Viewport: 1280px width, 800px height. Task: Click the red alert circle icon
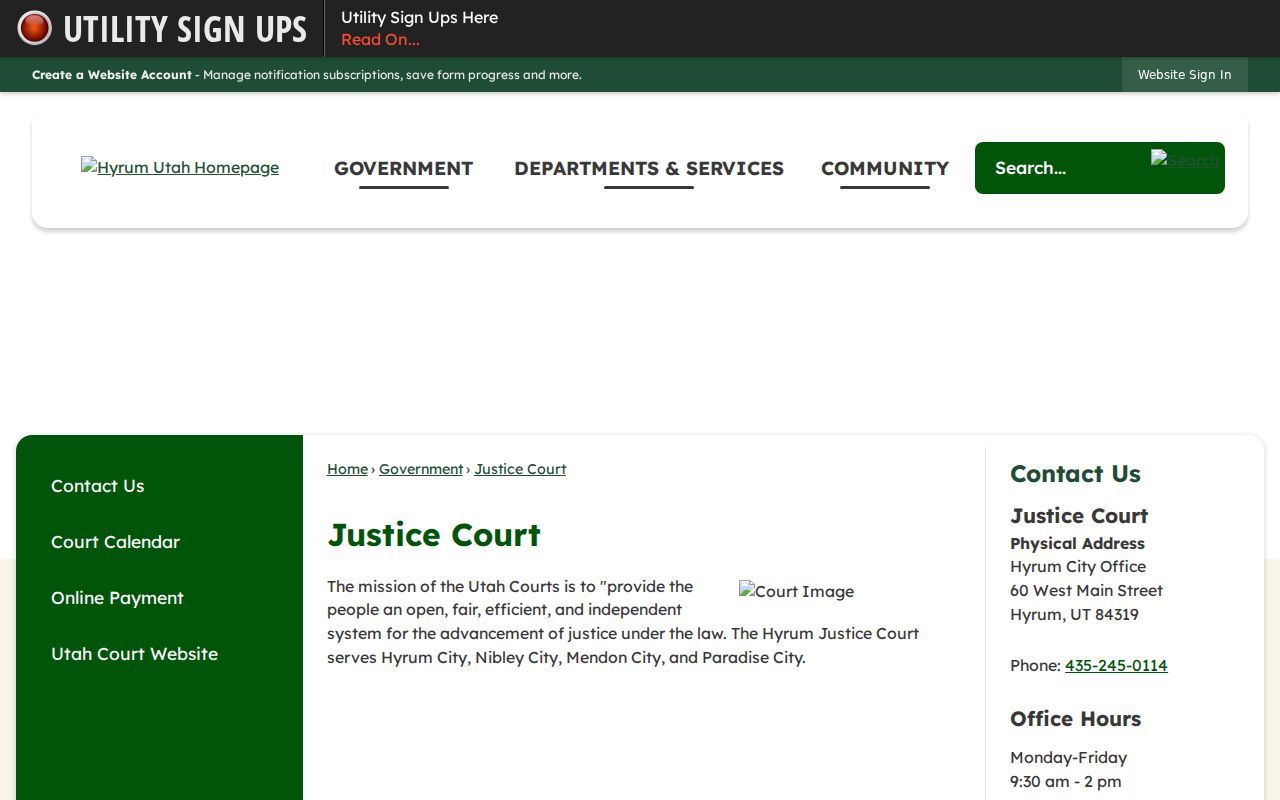coord(34,28)
